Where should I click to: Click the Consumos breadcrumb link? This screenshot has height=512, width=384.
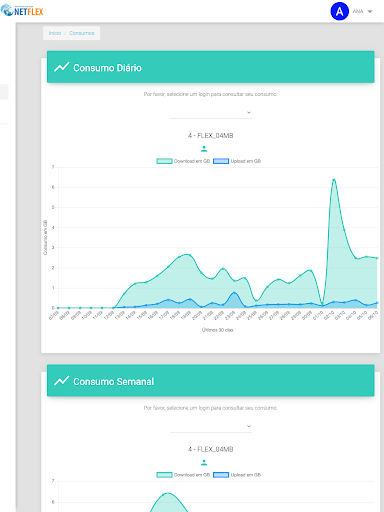pyautogui.click(x=82, y=33)
